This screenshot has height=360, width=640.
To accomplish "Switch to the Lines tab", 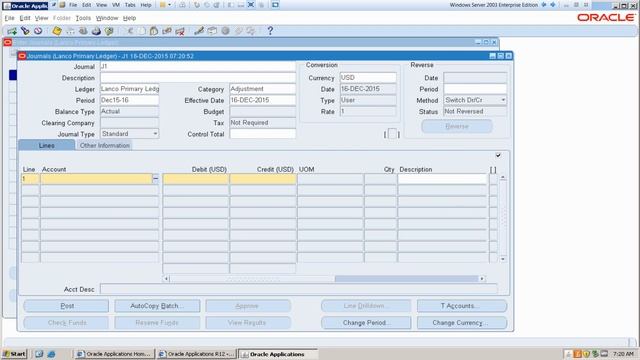I will pos(47,145).
